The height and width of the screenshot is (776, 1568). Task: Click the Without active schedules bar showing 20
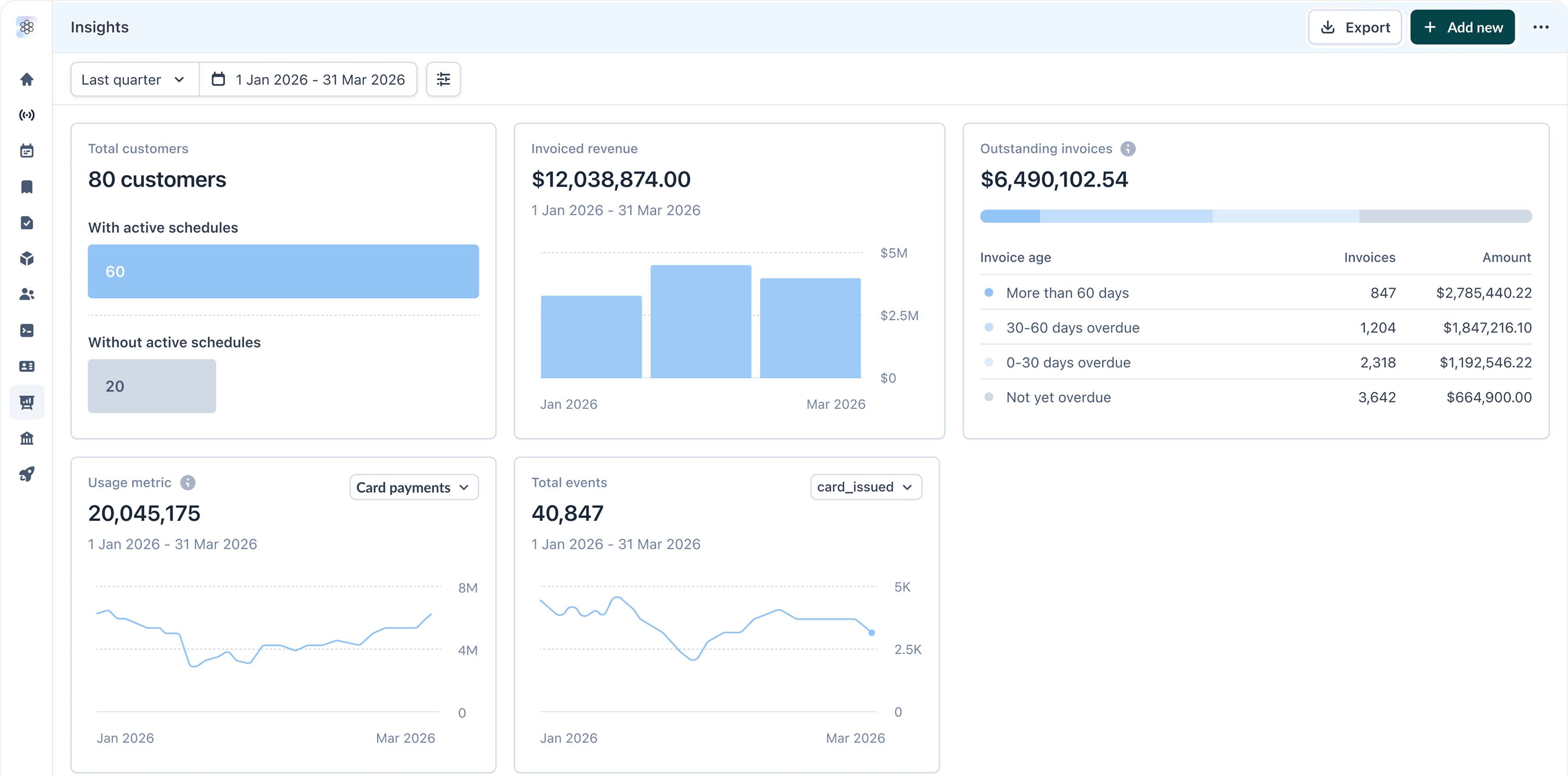[152, 387]
